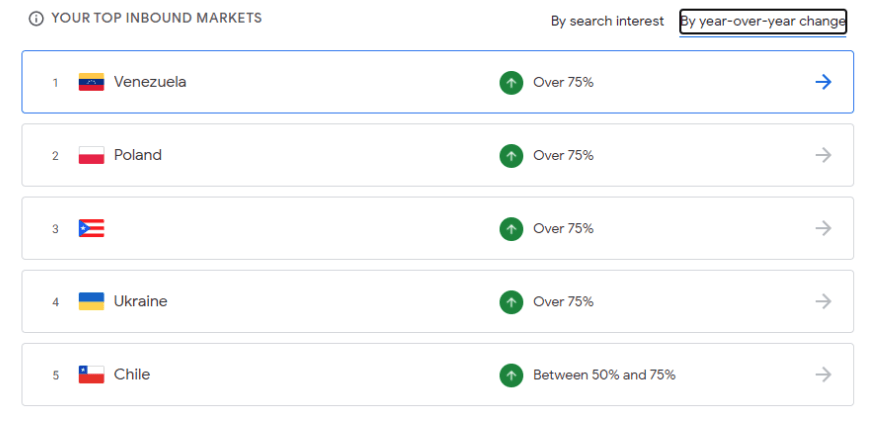Screen dimensions: 875x429
Task: Click the Ukraine flag icon
Action: (x=92, y=301)
